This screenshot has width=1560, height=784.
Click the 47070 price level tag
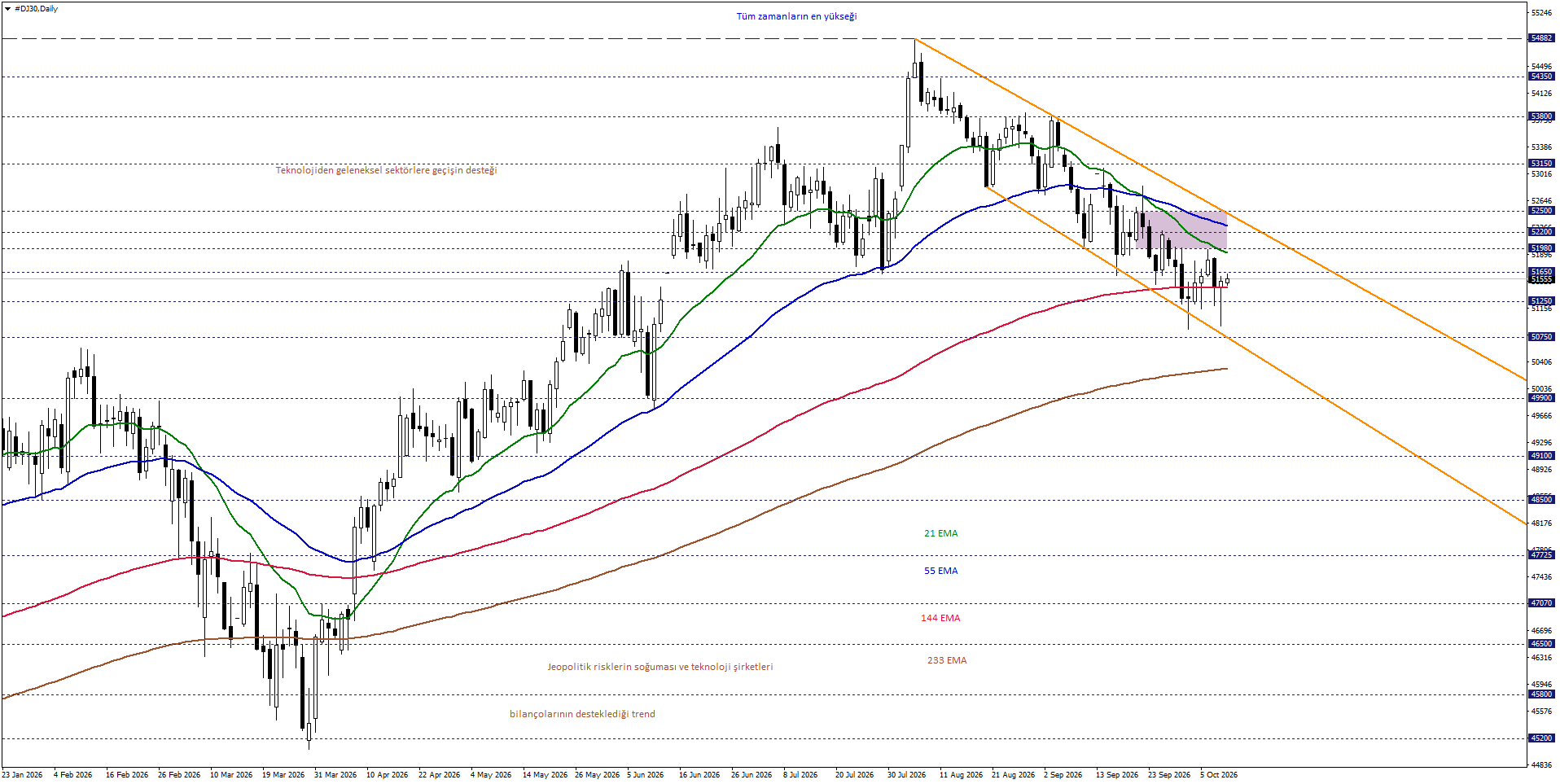pos(1541,603)
